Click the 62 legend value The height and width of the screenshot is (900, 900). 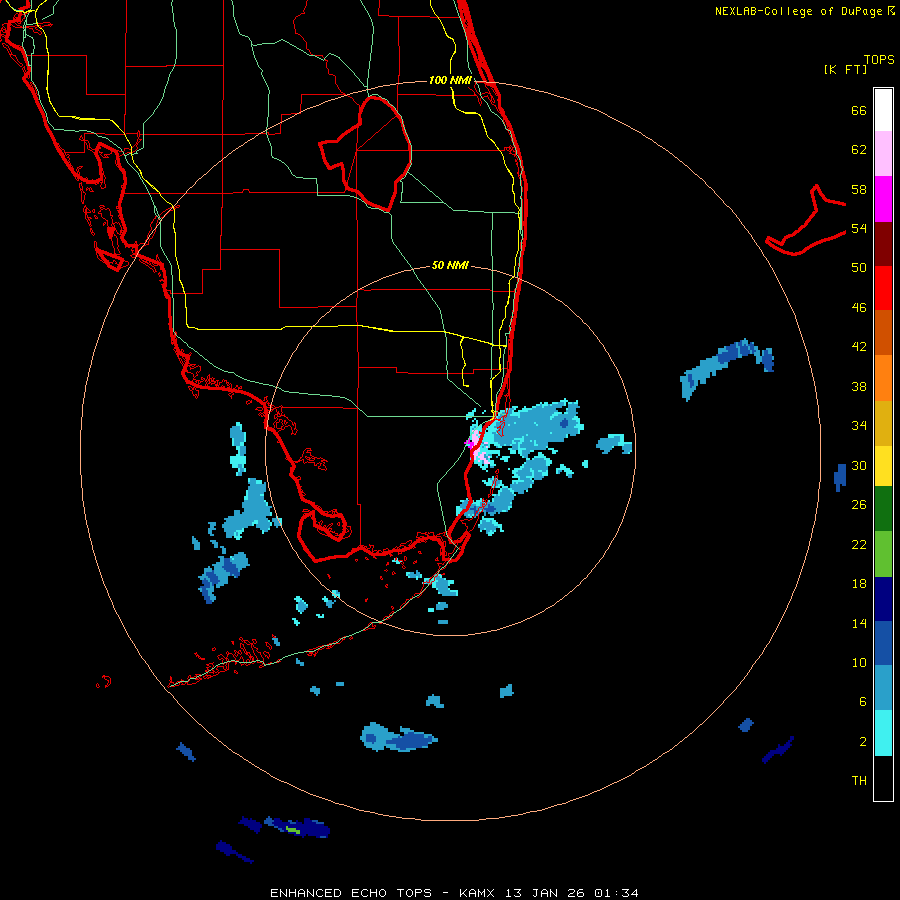[x=859, y=150]
